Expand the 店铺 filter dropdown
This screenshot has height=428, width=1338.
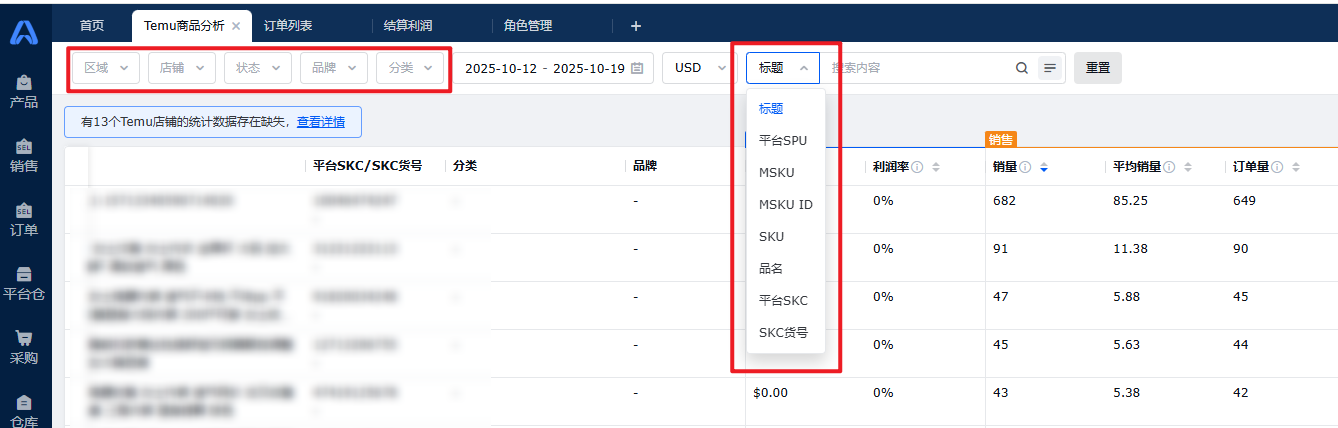click(181, 68)
